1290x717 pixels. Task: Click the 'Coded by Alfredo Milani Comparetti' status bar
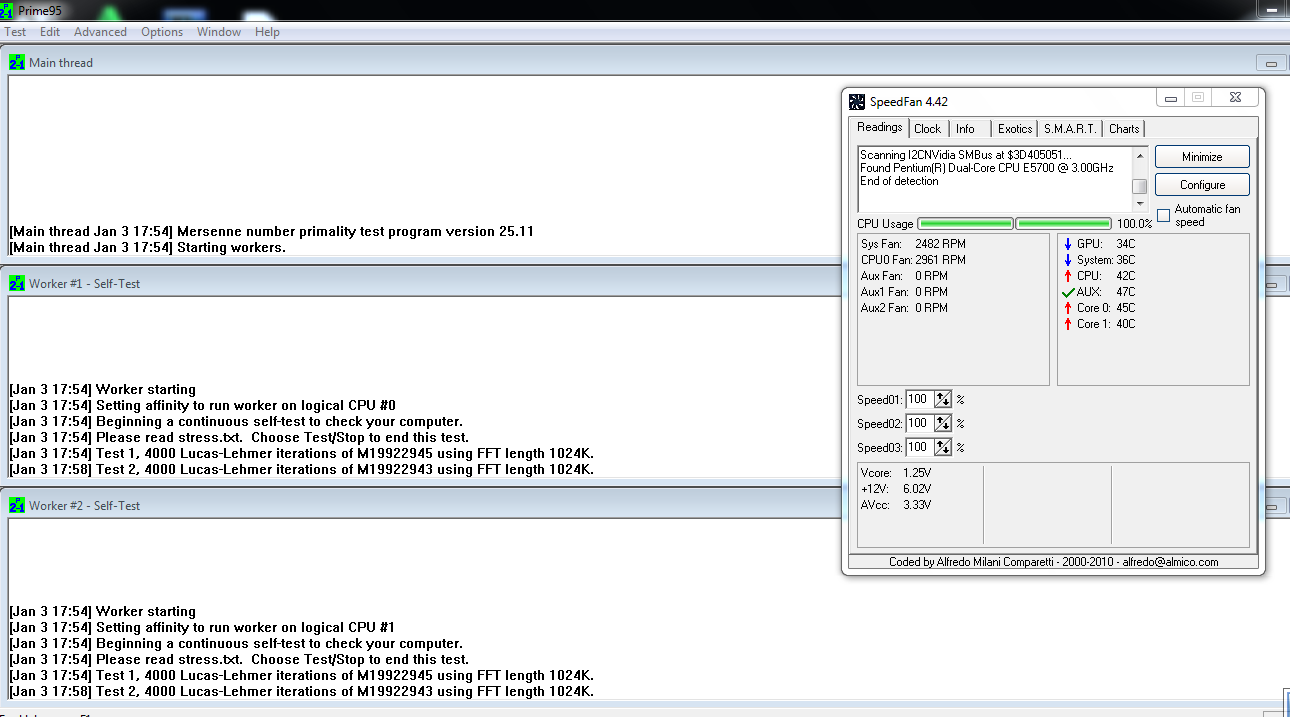coord(1054,562)
